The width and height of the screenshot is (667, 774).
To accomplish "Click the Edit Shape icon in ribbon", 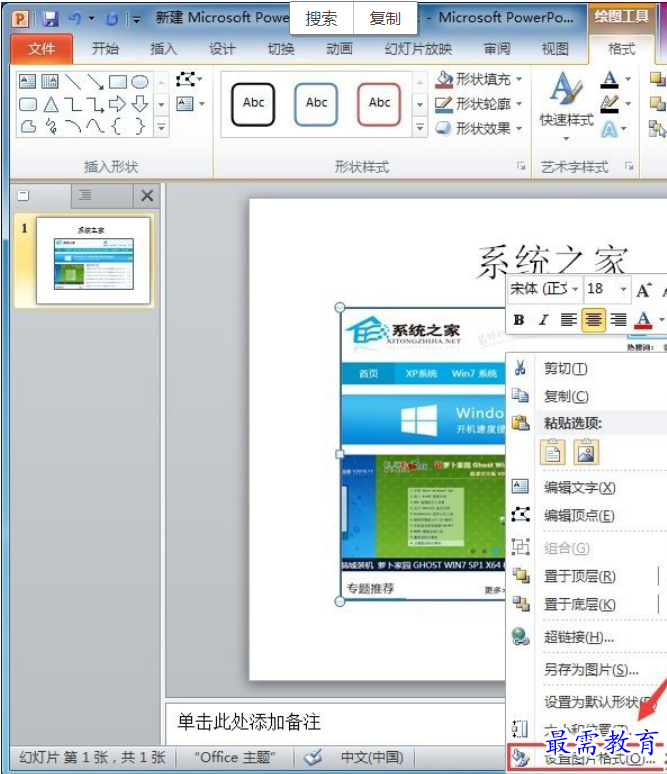I will click(x=189, y=79).
